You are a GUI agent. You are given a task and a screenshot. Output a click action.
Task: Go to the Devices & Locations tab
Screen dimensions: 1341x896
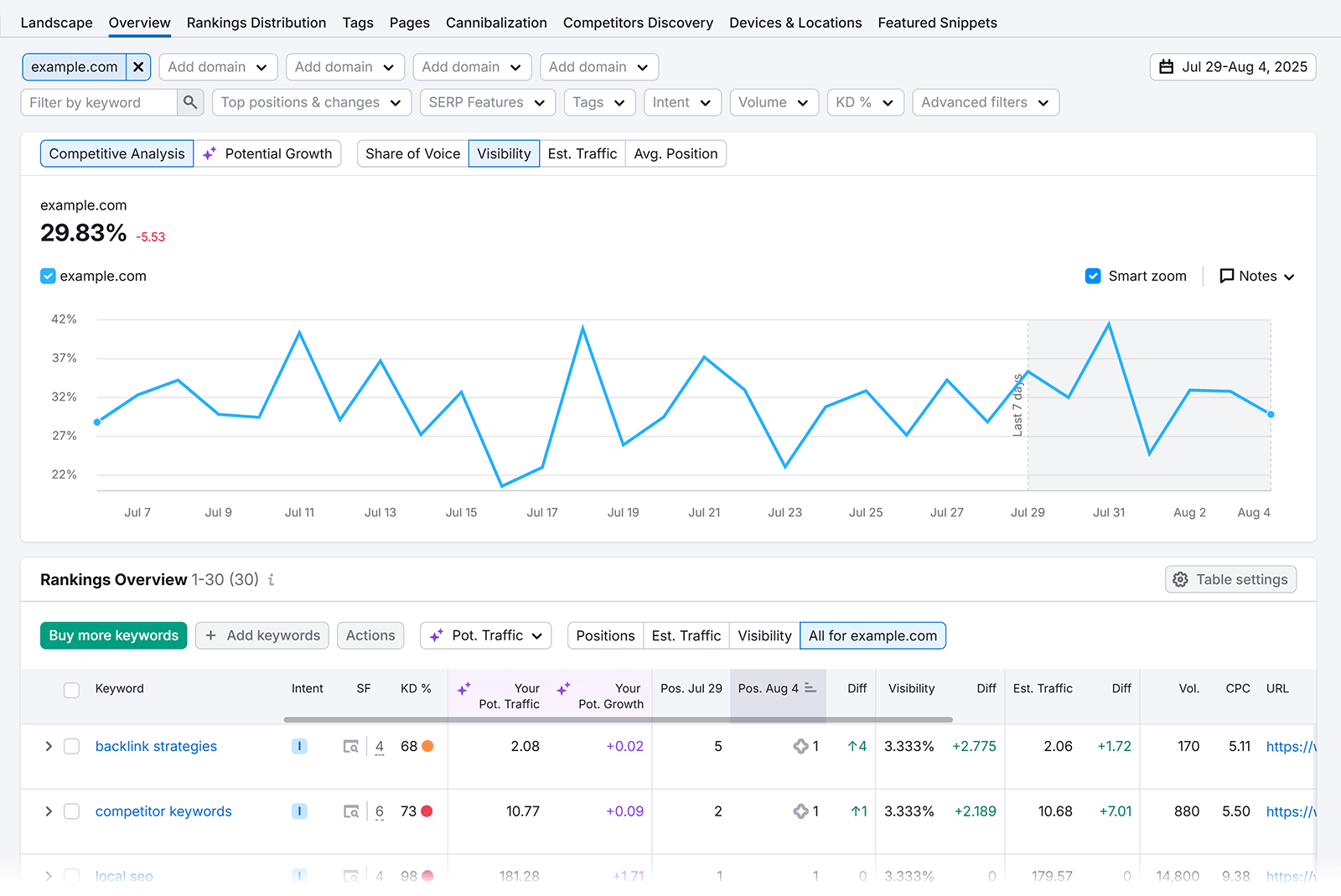(795, 23)
